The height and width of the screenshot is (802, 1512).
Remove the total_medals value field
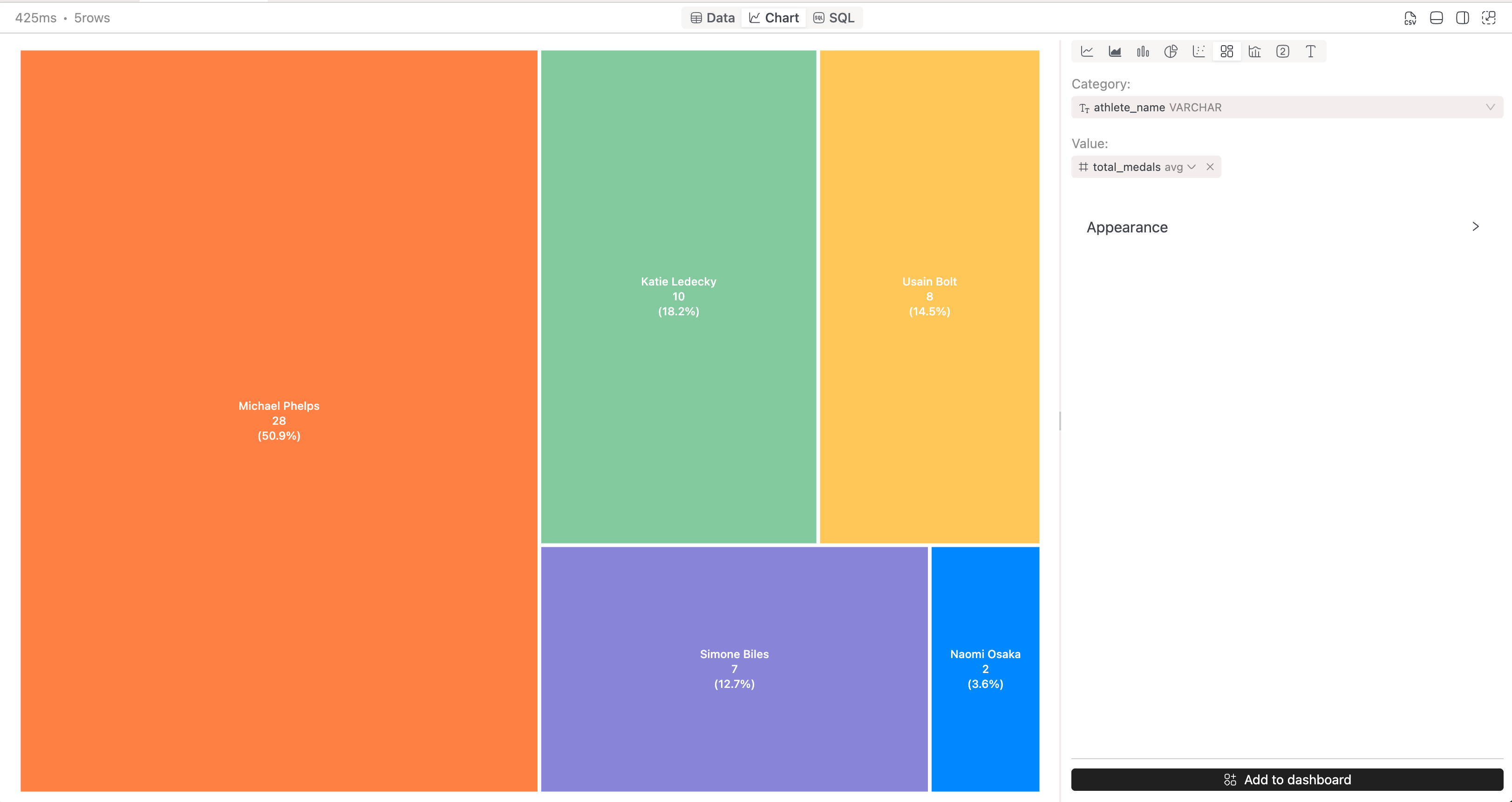[x=1210, y=167]
